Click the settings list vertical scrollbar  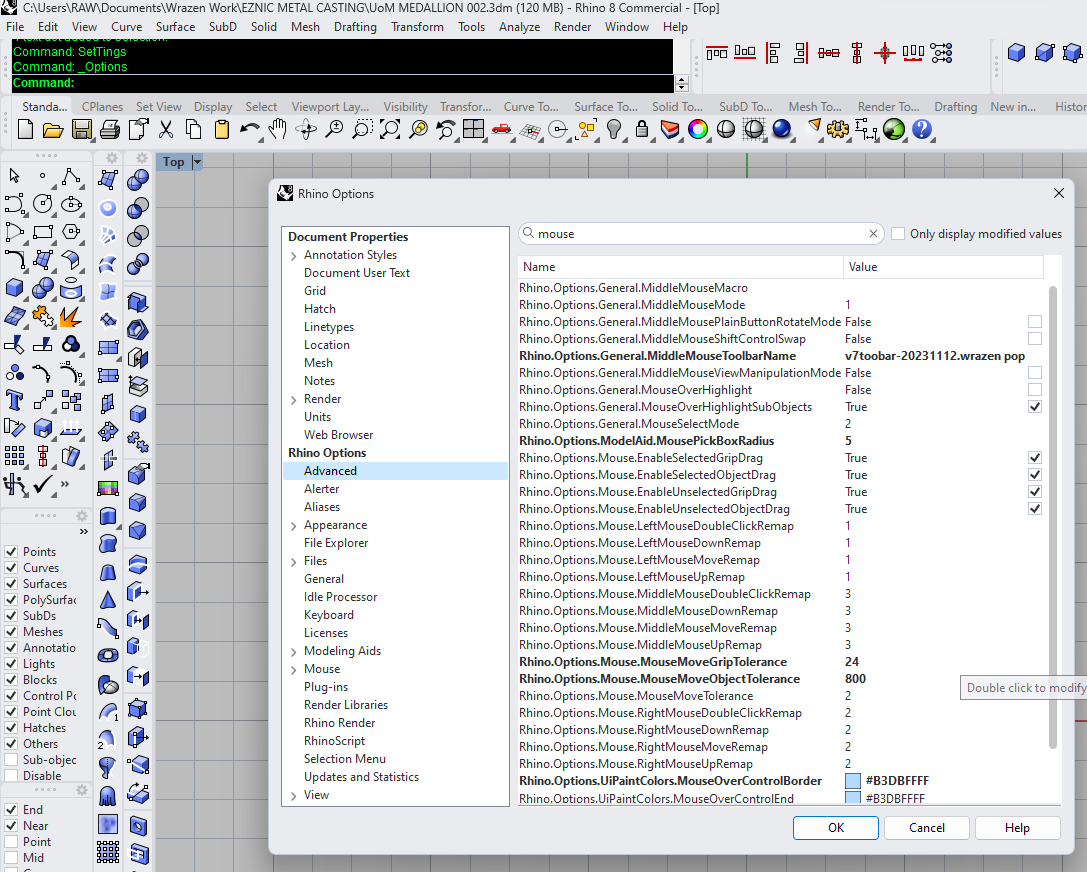pos(1053,516)
